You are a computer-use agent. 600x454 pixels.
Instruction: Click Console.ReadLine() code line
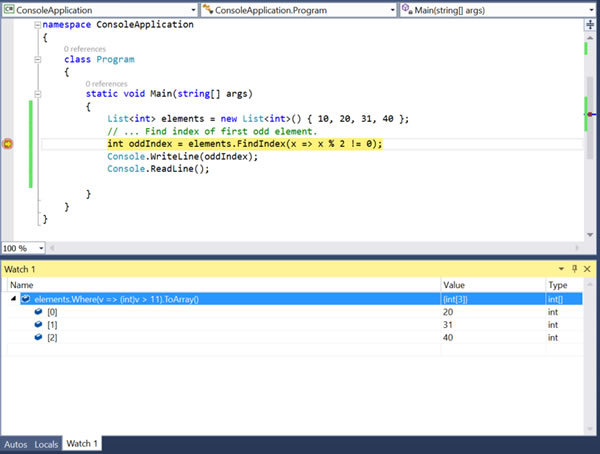158,169
